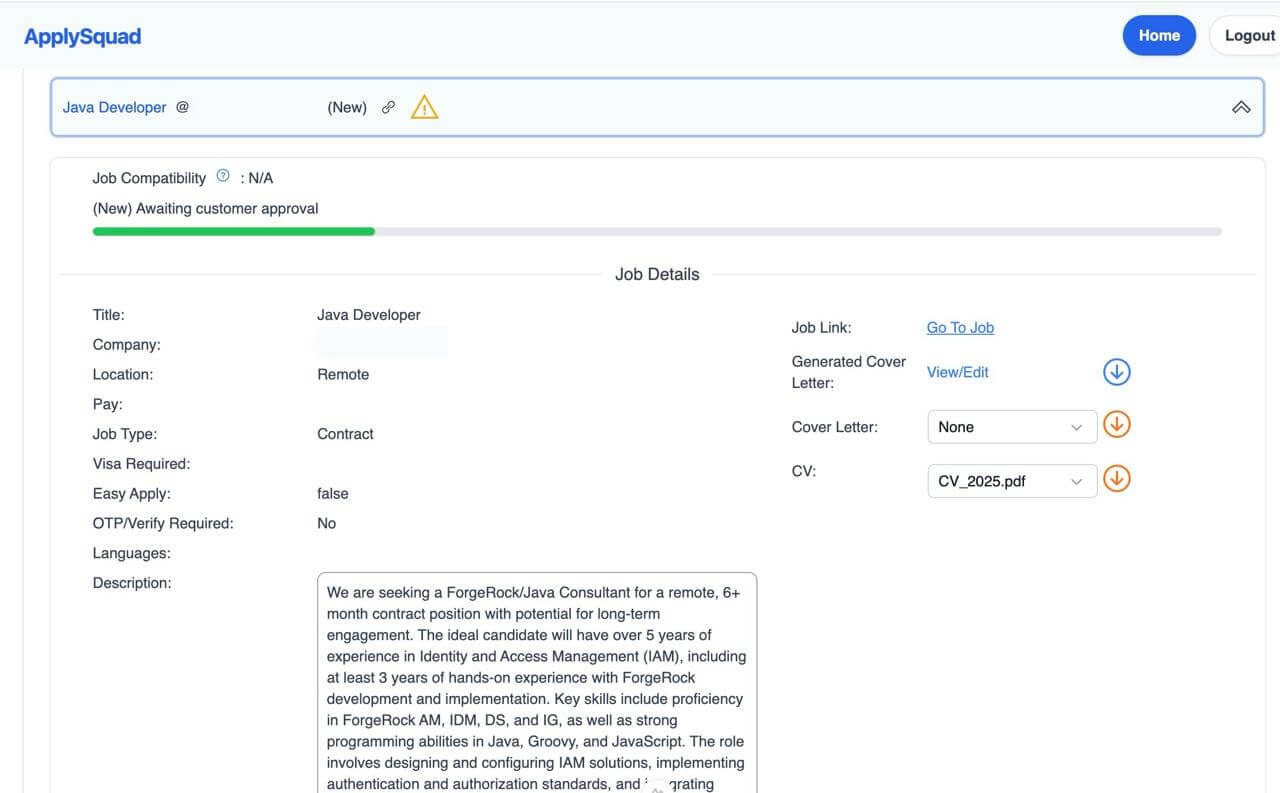1280x793 pixels.
Task: Open the Cover Letter dropdown showing None
Action: pyautogui.click(x=1011, y=427)
